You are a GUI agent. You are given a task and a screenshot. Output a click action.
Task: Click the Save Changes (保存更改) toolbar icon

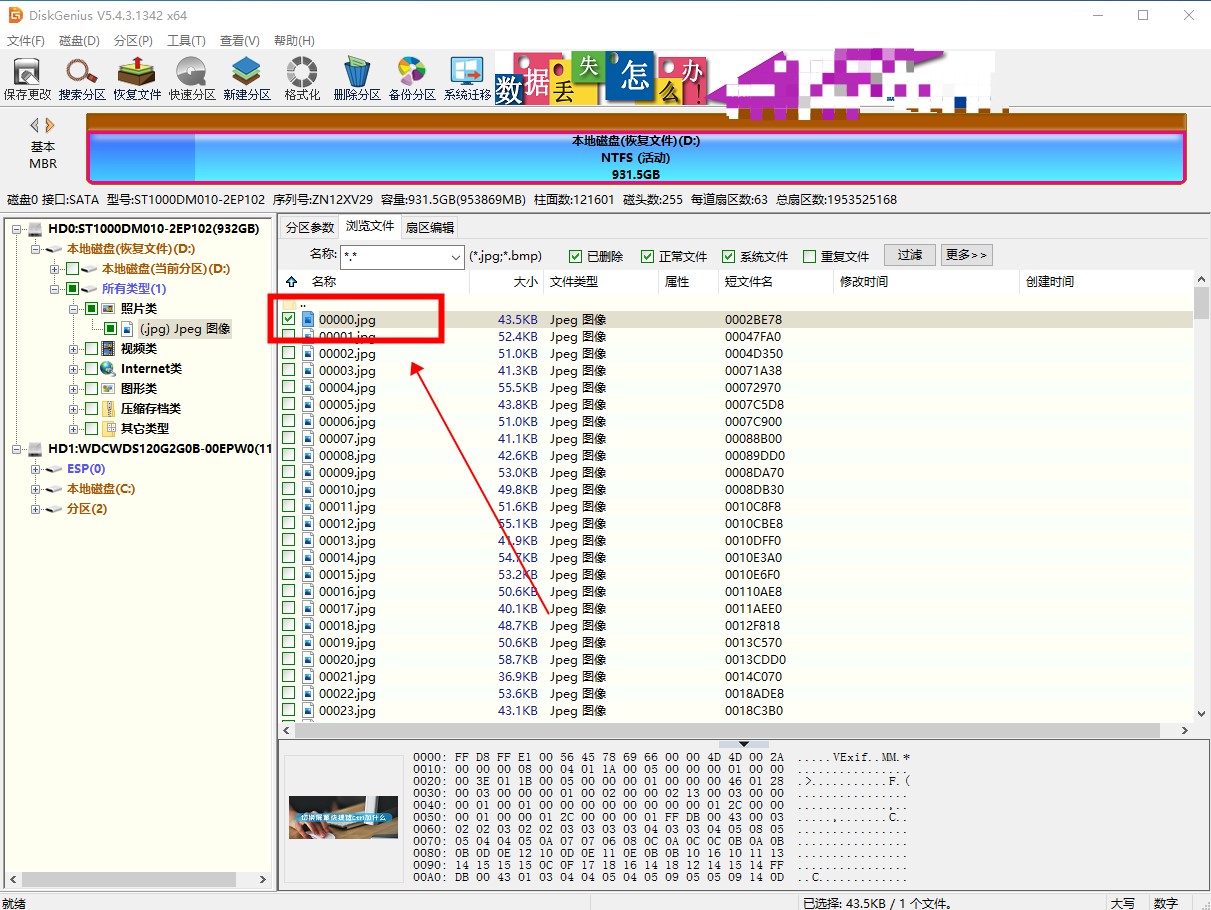point(27,79)
